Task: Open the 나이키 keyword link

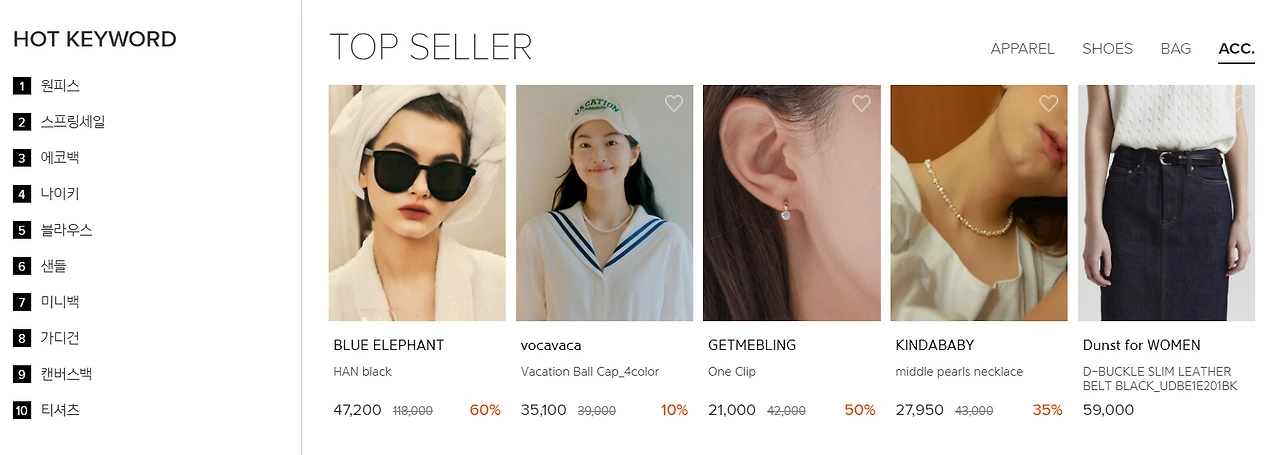Action: 60,194
